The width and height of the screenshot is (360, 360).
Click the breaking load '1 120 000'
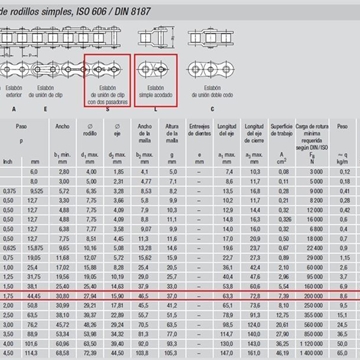coord(312,344)
